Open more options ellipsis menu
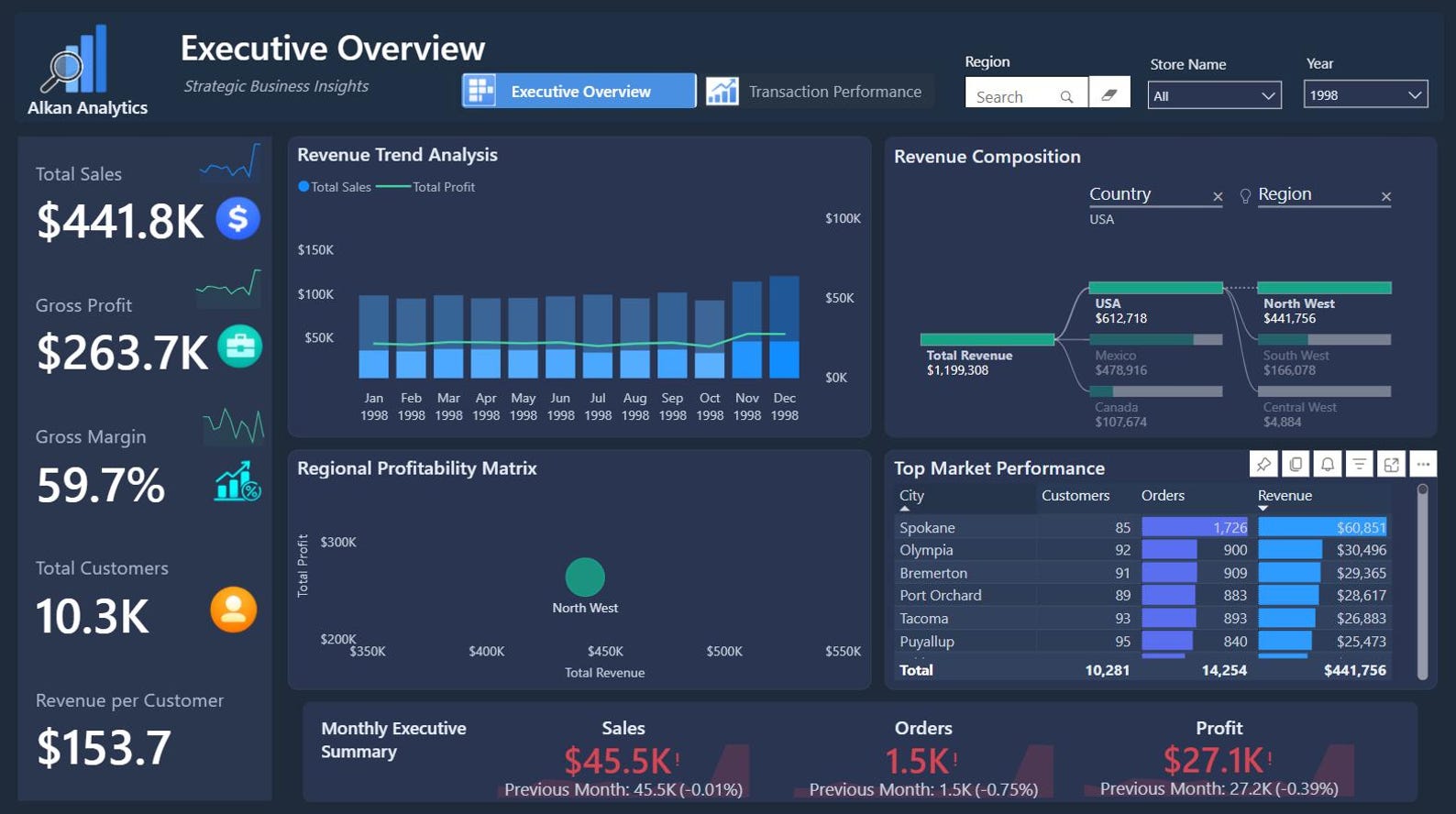Screen dimensions: 1456x814 (1424, 464)
